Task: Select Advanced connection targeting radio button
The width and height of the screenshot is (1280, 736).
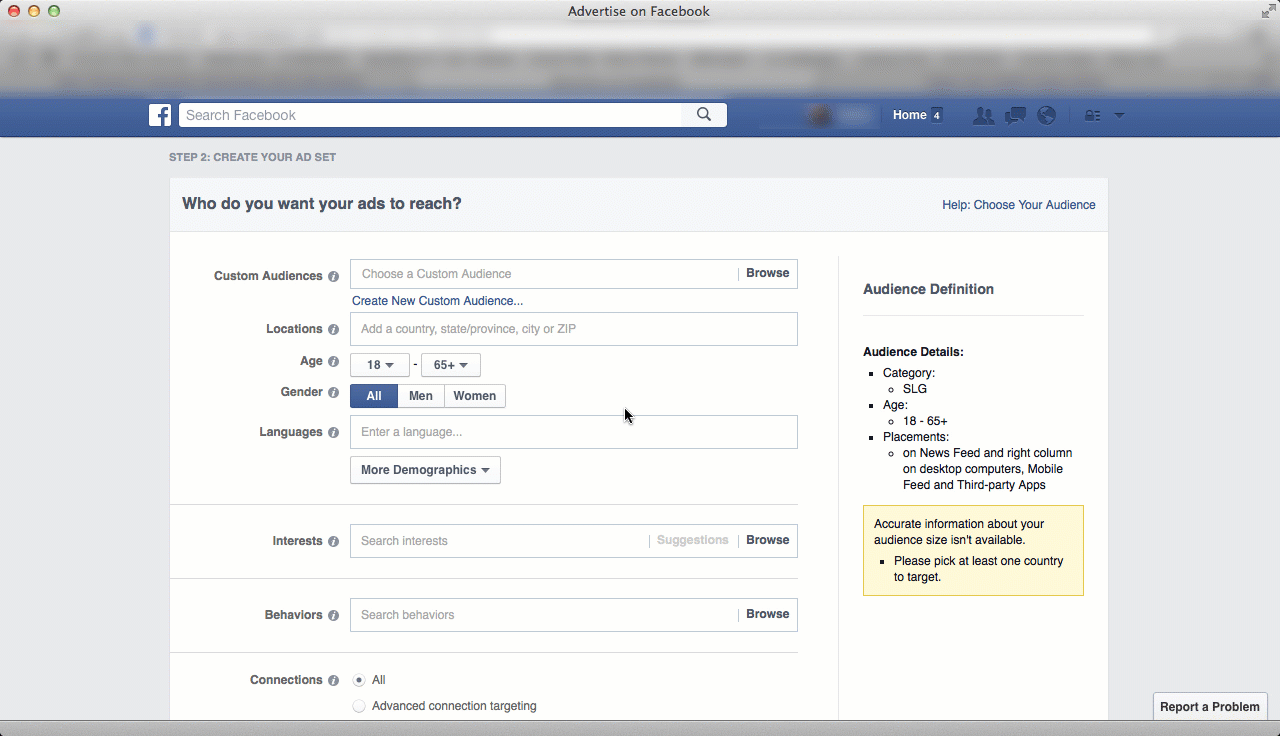Action: [x=359, y=706]
